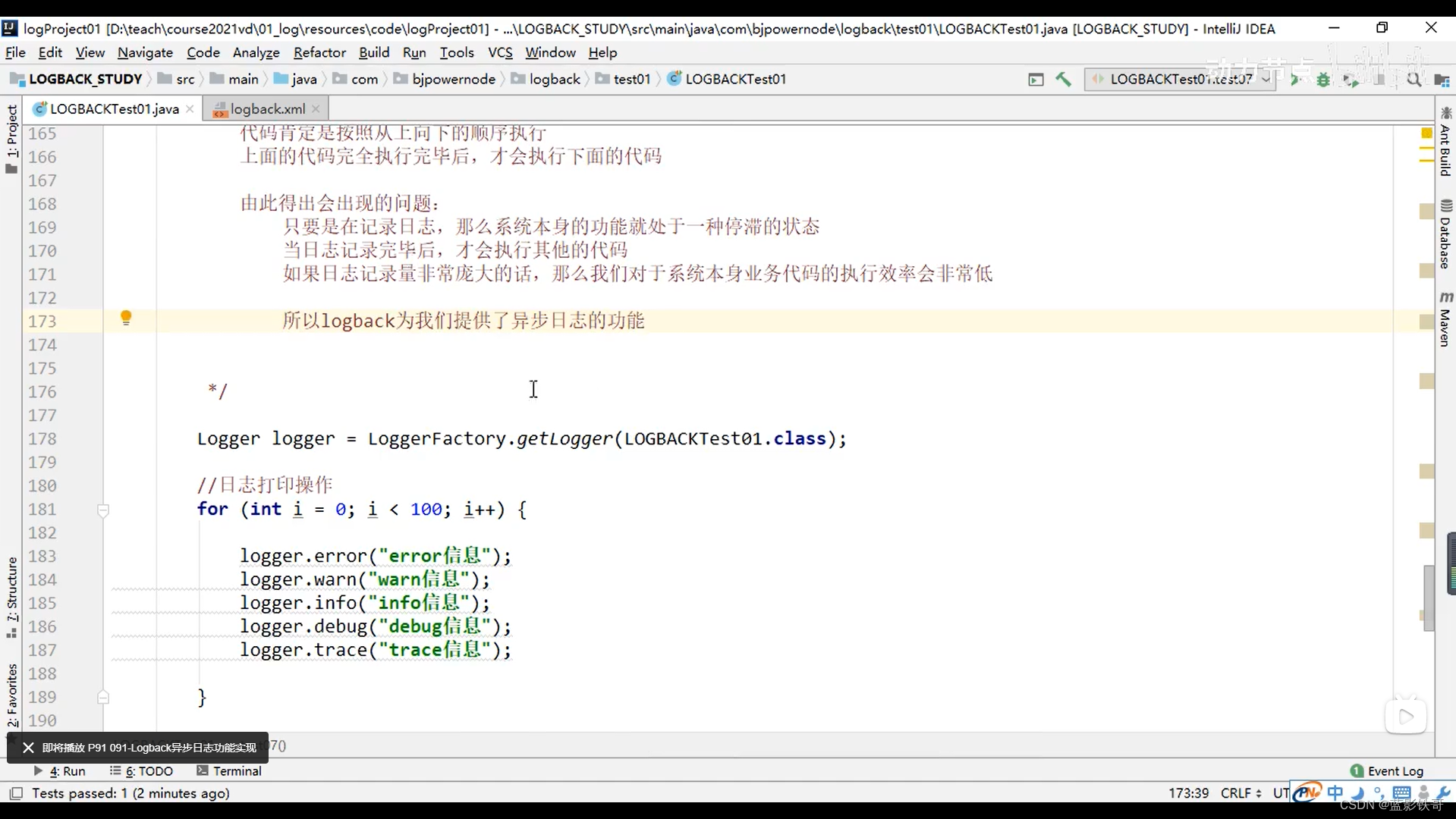Click the logger.error statement on line 183
Viewport: 1456px width, 819px height.
click(376, 556)
